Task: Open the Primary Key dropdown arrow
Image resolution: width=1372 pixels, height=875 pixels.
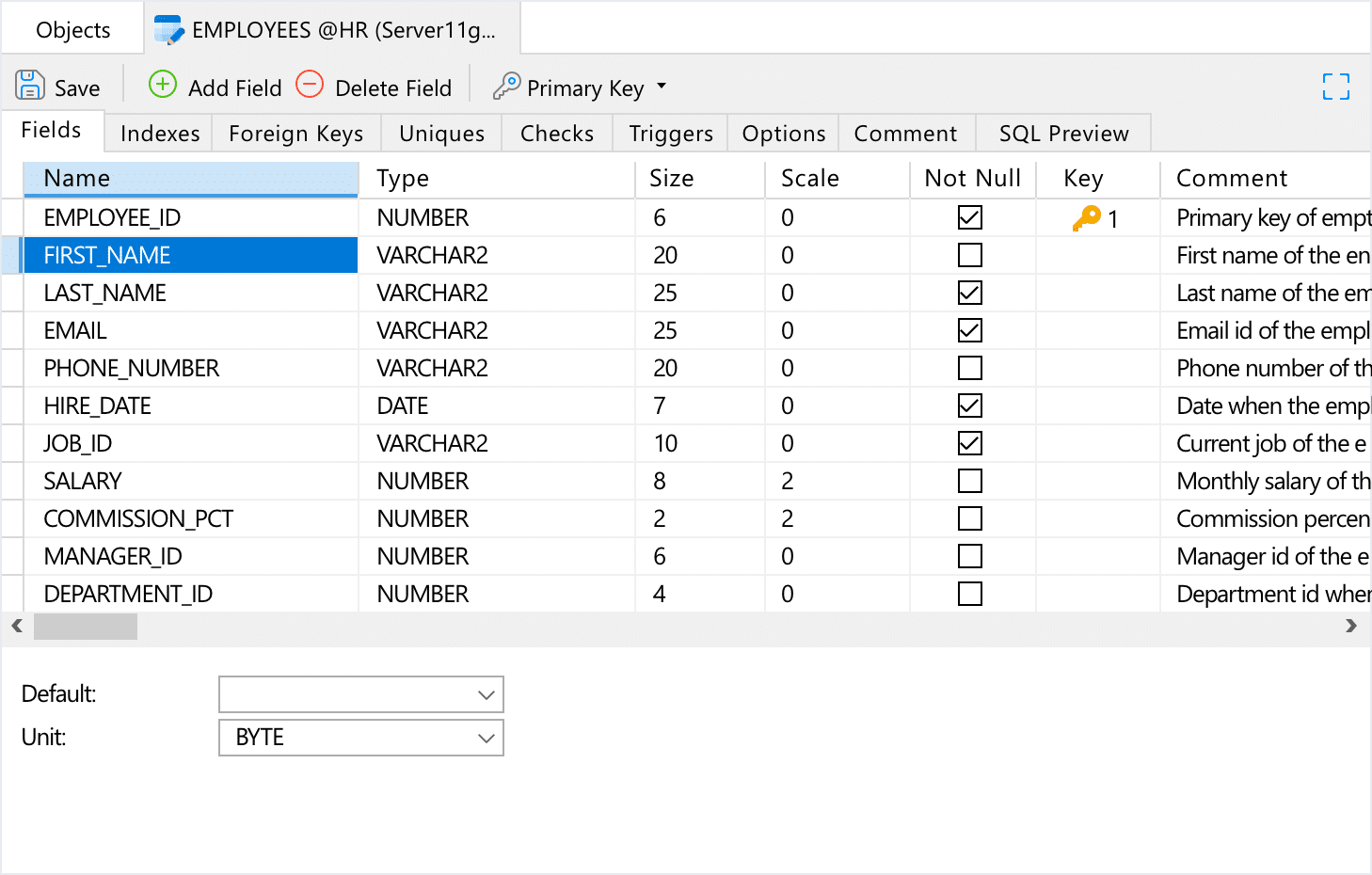Action: [x=662, y=87]
